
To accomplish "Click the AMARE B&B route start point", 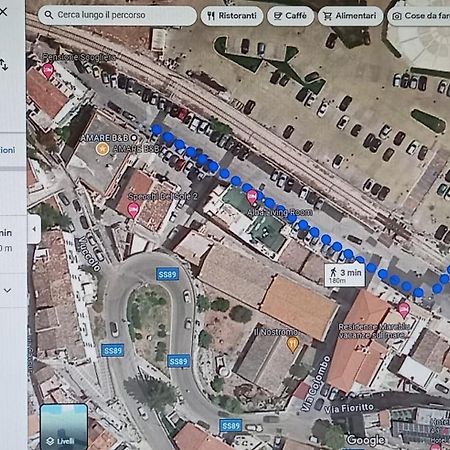I will click(134, 138).
